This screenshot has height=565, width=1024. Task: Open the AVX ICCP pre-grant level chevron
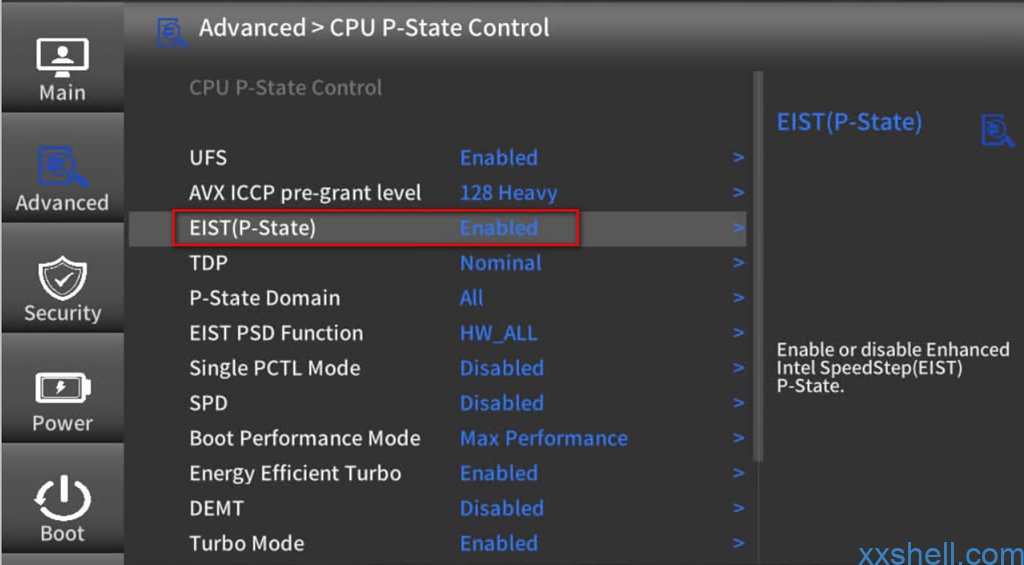coord(738,193)
